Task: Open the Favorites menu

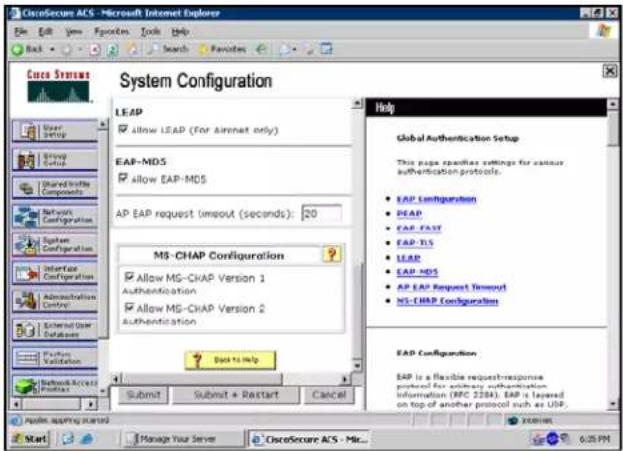Action: coord(112,31)
